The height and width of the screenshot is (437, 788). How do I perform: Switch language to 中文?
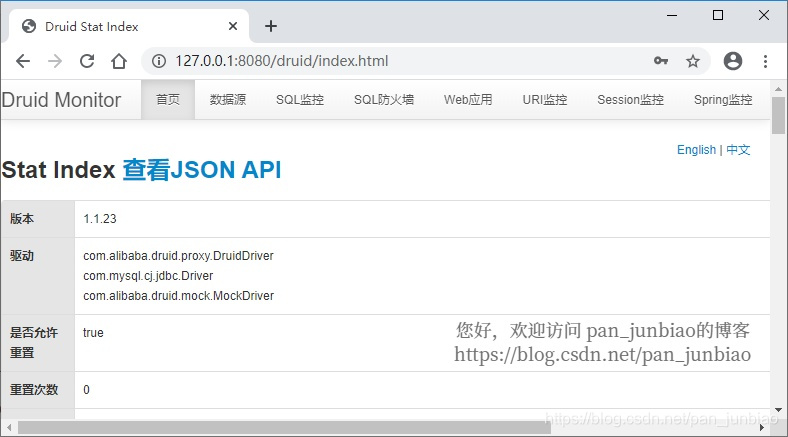click(738, 150)
